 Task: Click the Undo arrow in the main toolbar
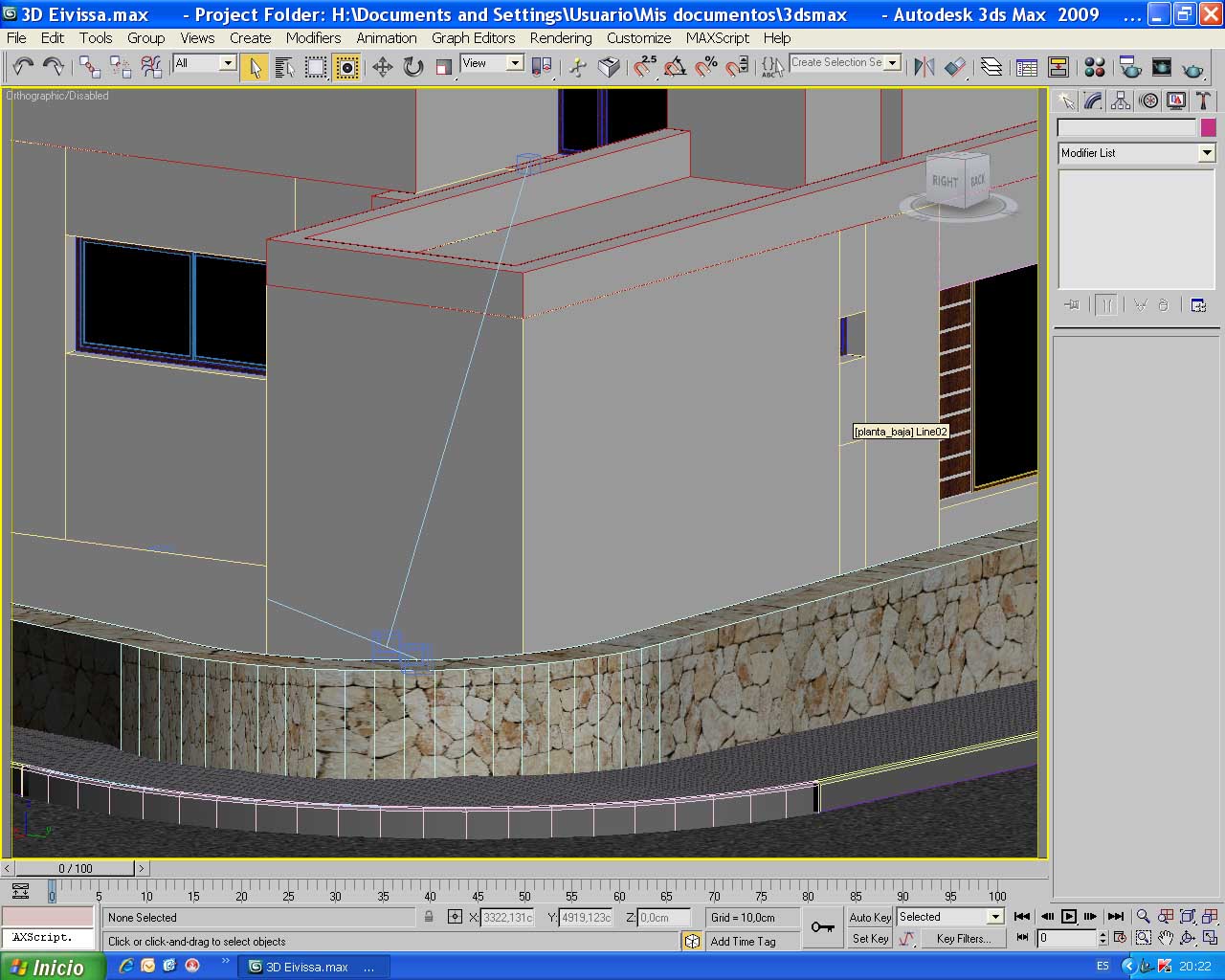click(23, 66)
